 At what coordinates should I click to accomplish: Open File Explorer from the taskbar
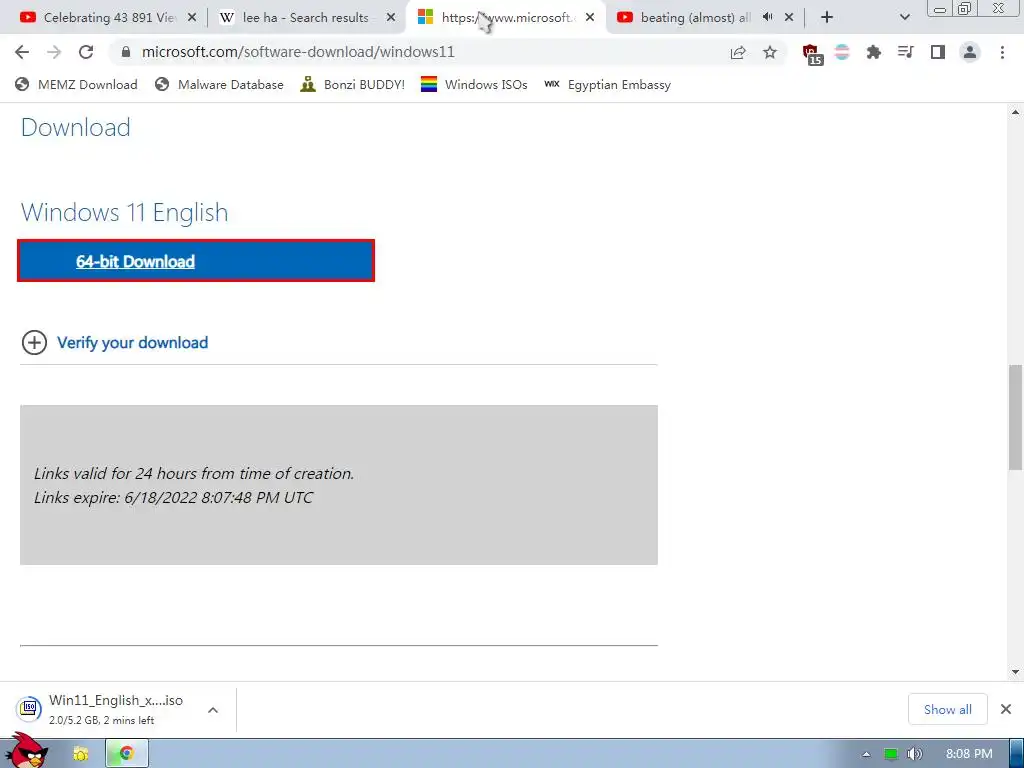[x=81, y=754]
